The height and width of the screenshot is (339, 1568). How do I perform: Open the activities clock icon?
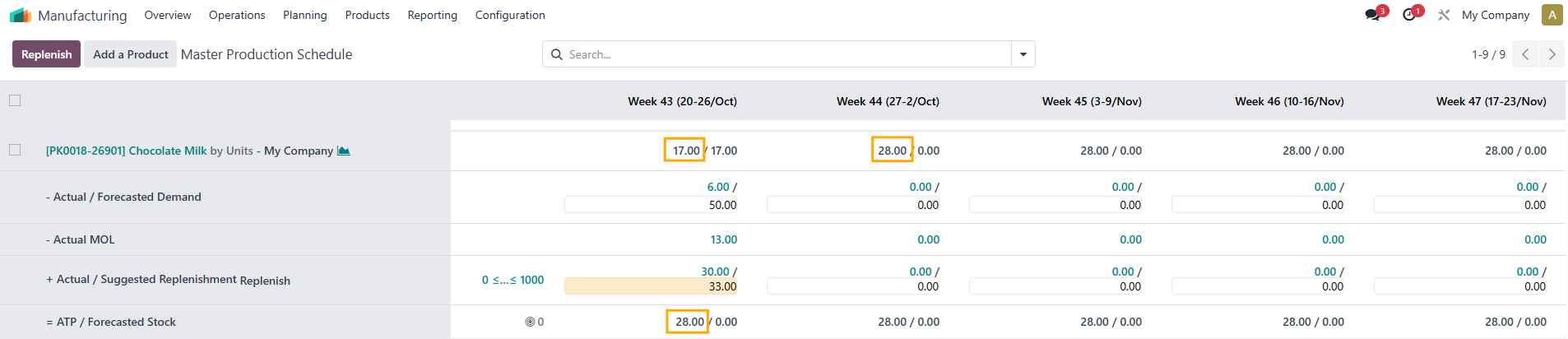(1409, 15)
